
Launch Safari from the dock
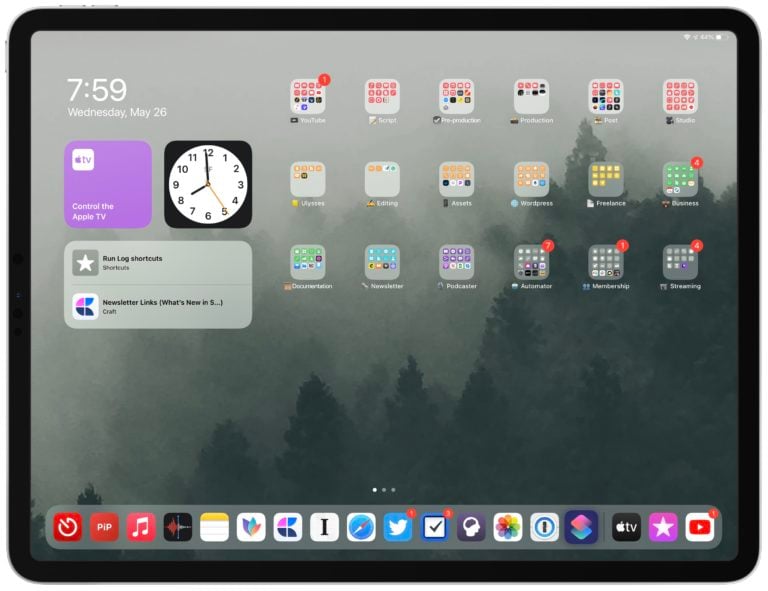[x=361, y=527]
